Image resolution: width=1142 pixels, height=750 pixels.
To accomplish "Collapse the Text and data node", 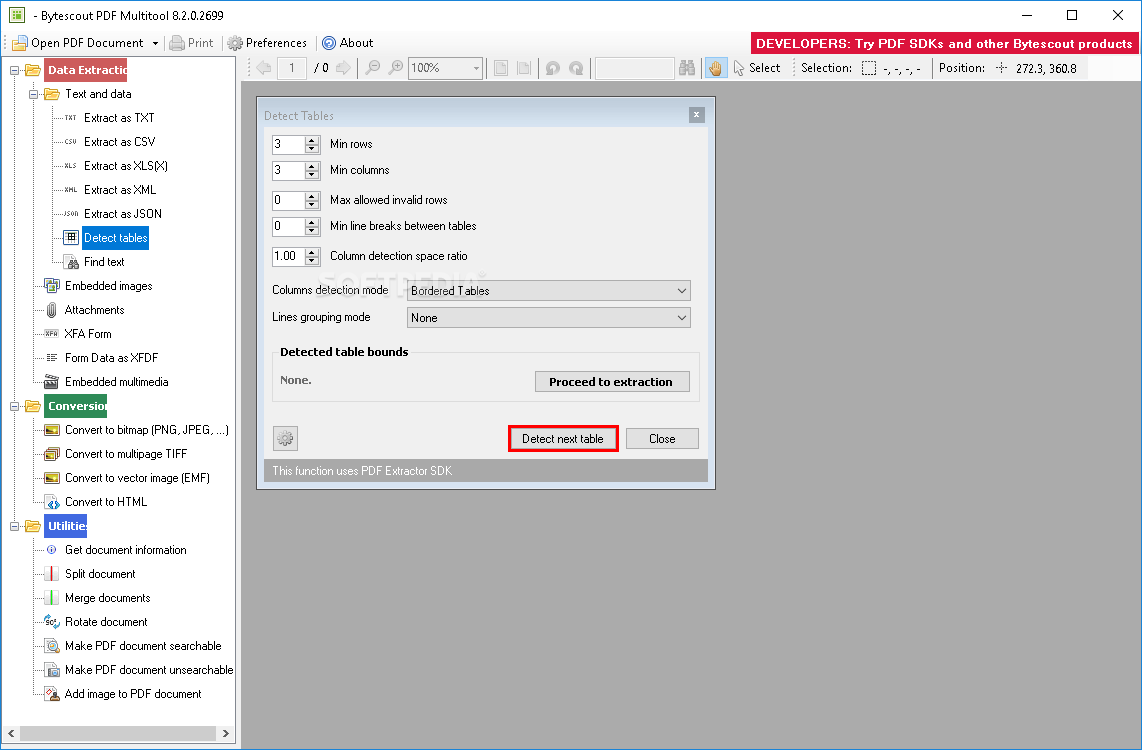I will 33,95.
